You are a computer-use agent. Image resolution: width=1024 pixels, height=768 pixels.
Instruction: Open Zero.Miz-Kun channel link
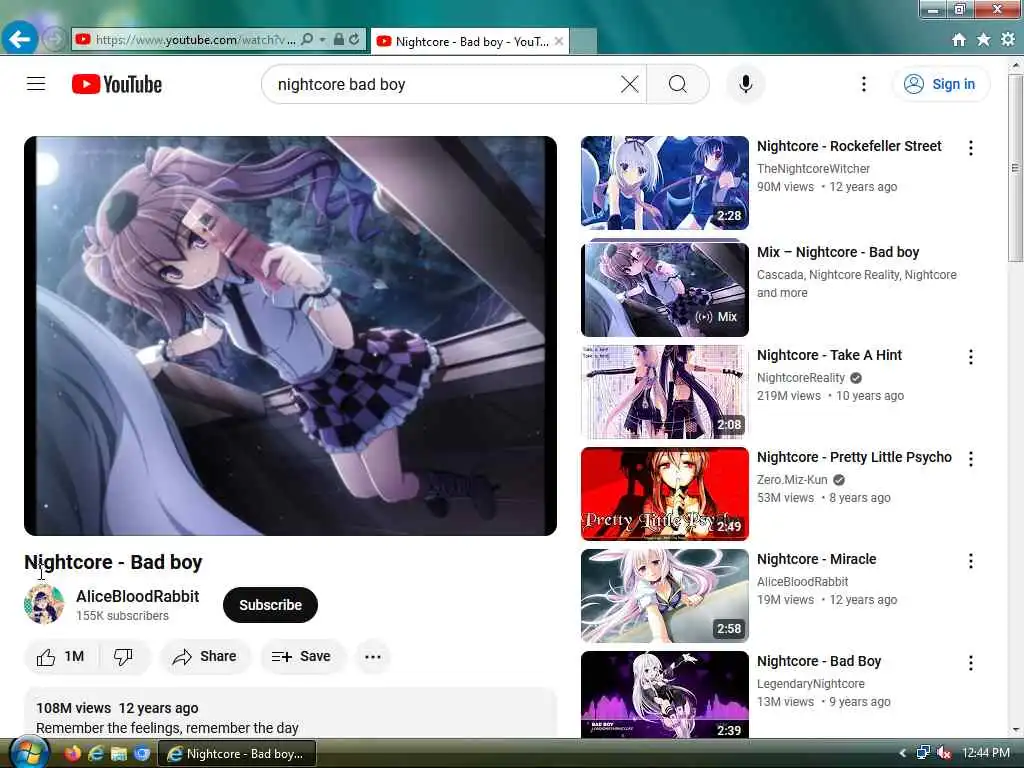[792, 479]
